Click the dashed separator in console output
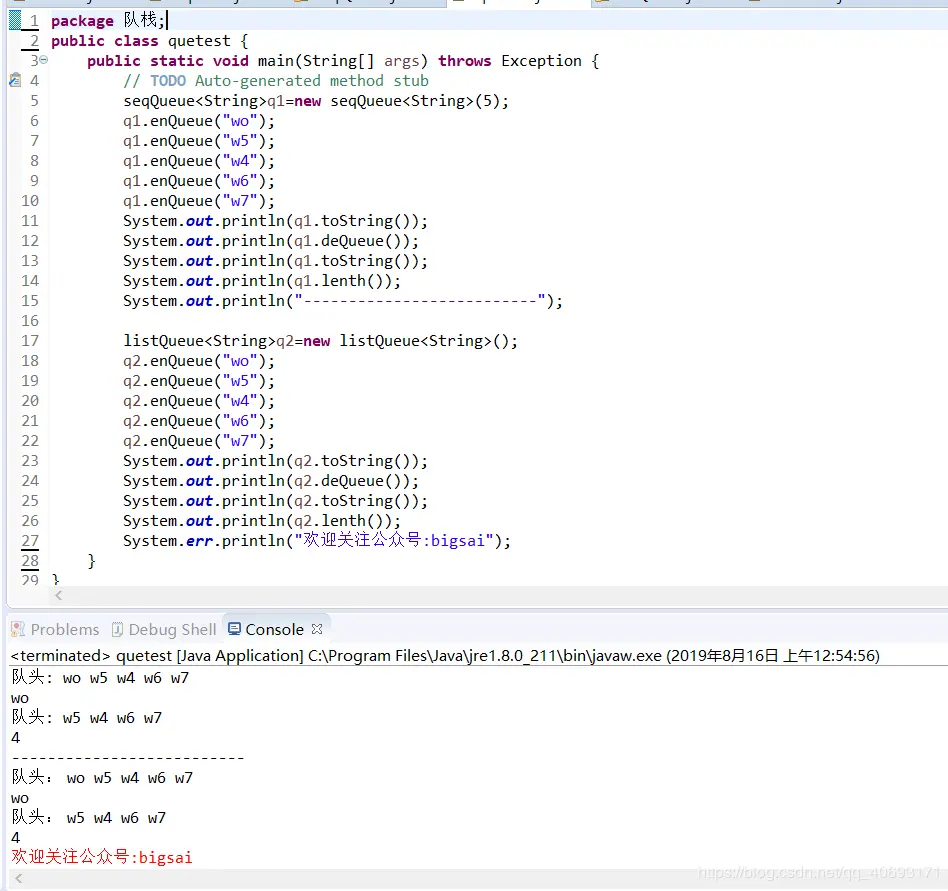The width and height of the screenshot is (948, 891). [128, 758]
